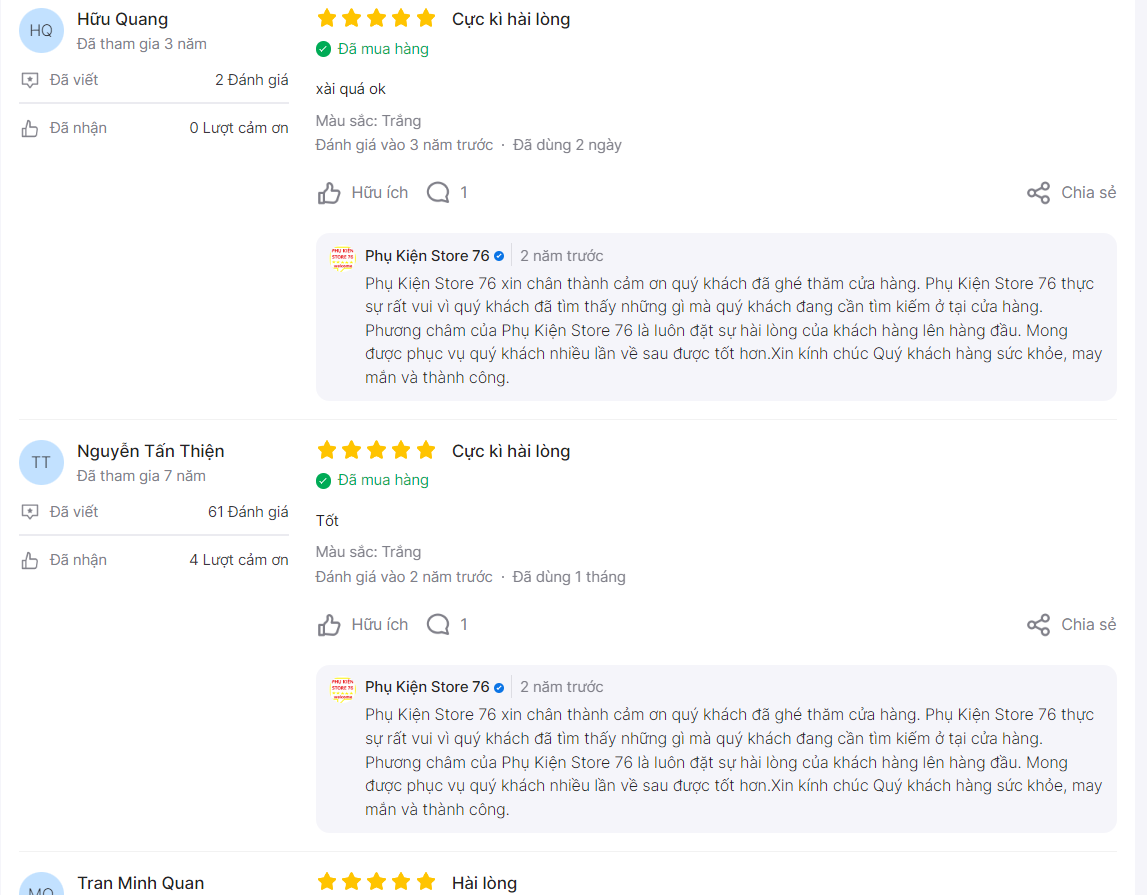1147x895 pixels.
Task: Open comment bubble on Hữu Quang's review
Action: (x=438, y=192)
